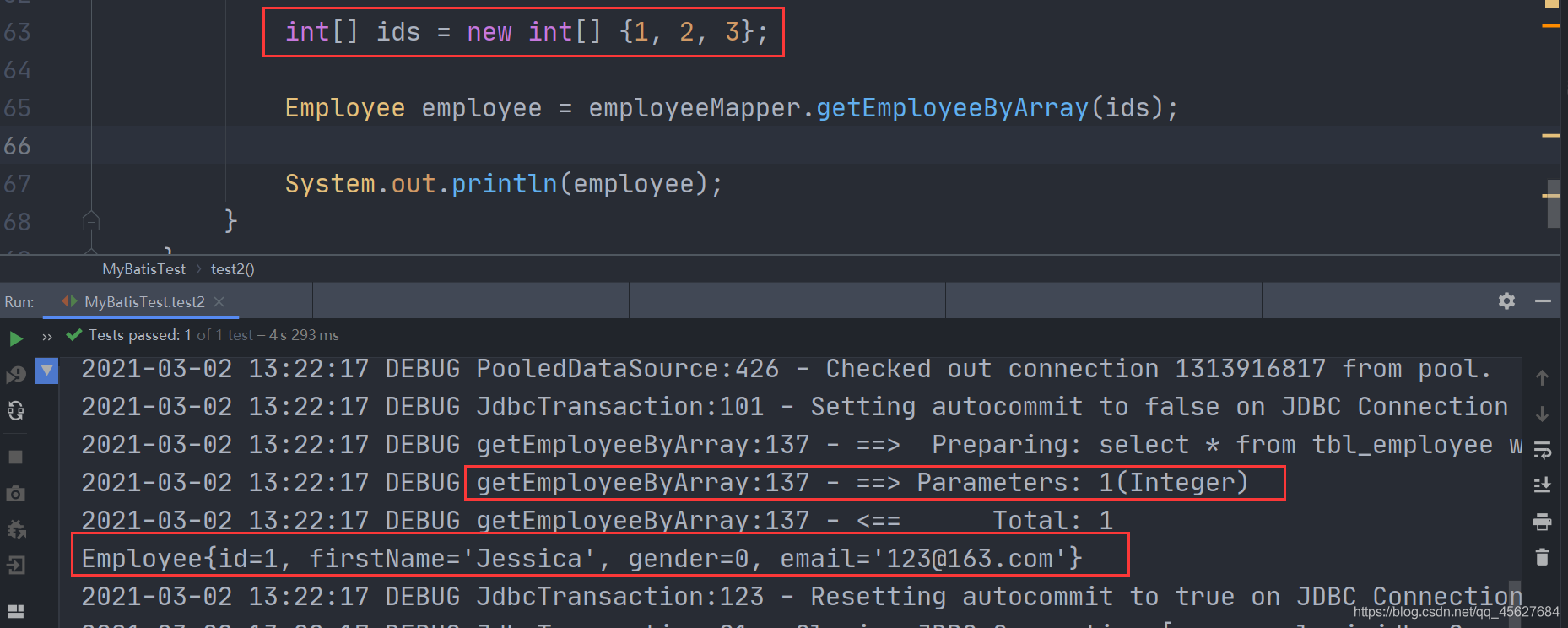This screenshot has width=1568, height=628.
Task: Click the fold marker beside line 68
Action: coord(91,221)
